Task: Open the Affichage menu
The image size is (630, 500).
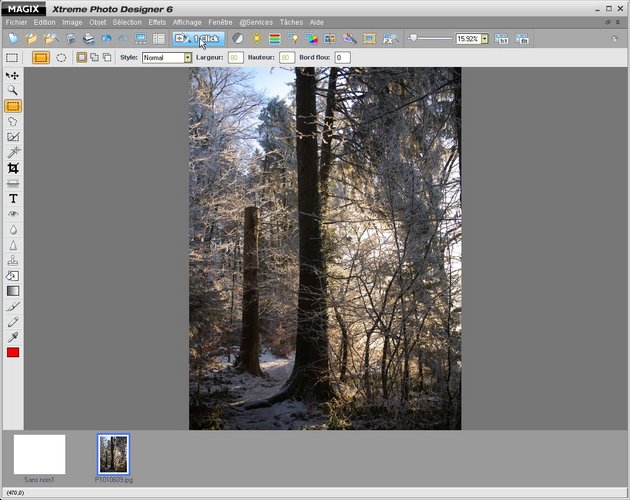Action: [187, 21]
